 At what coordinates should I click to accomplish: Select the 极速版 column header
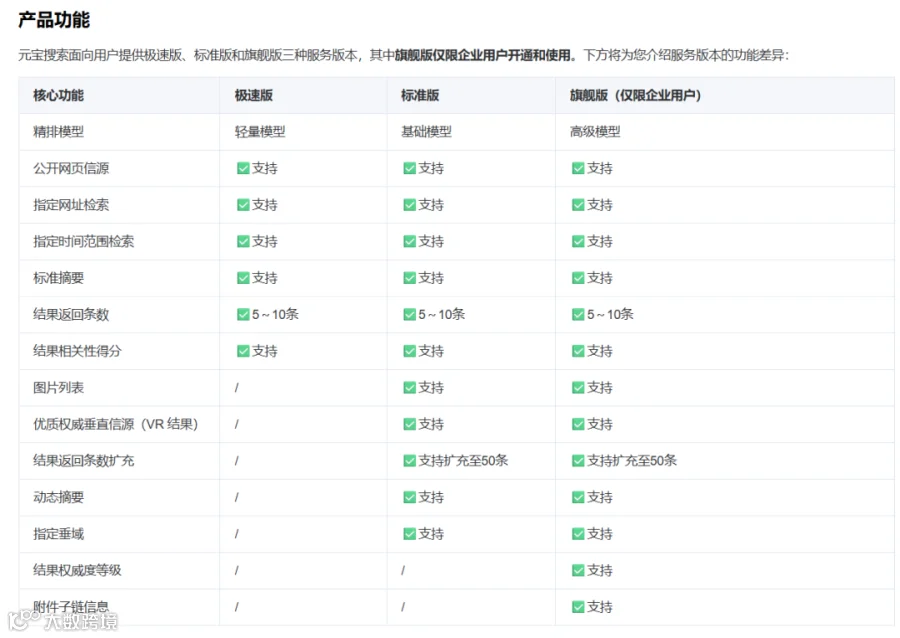(254, 95)
